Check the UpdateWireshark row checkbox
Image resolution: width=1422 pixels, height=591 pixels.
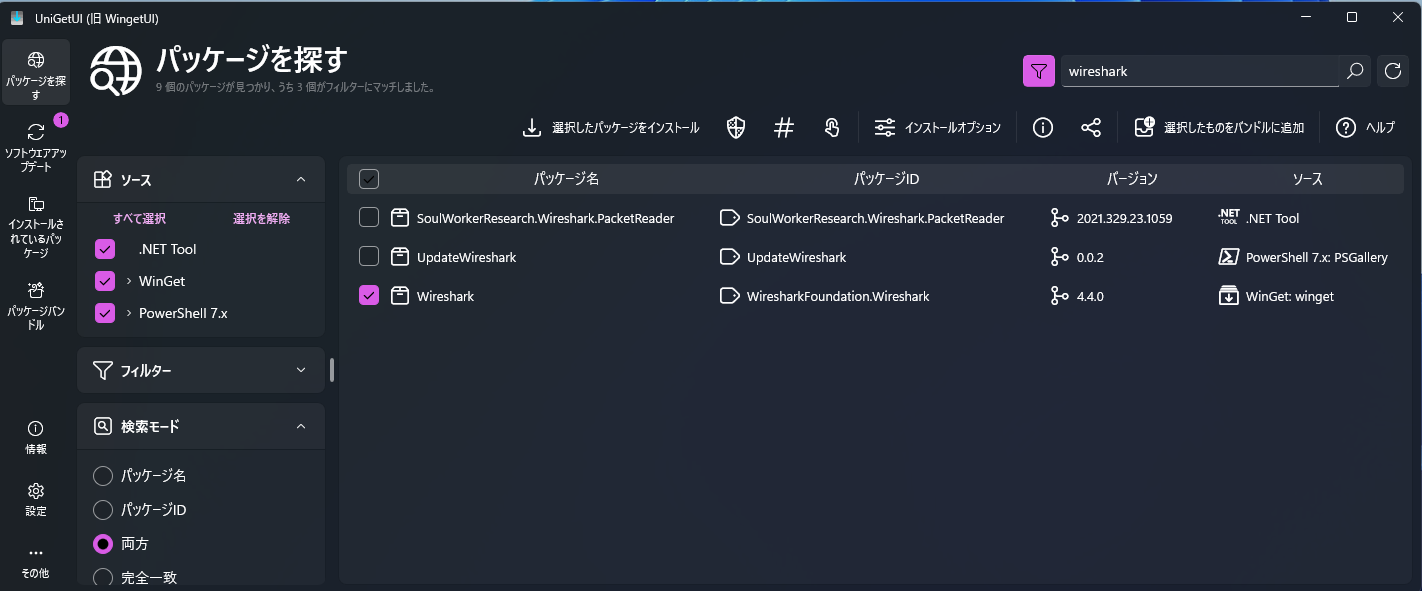pos(369,257)
